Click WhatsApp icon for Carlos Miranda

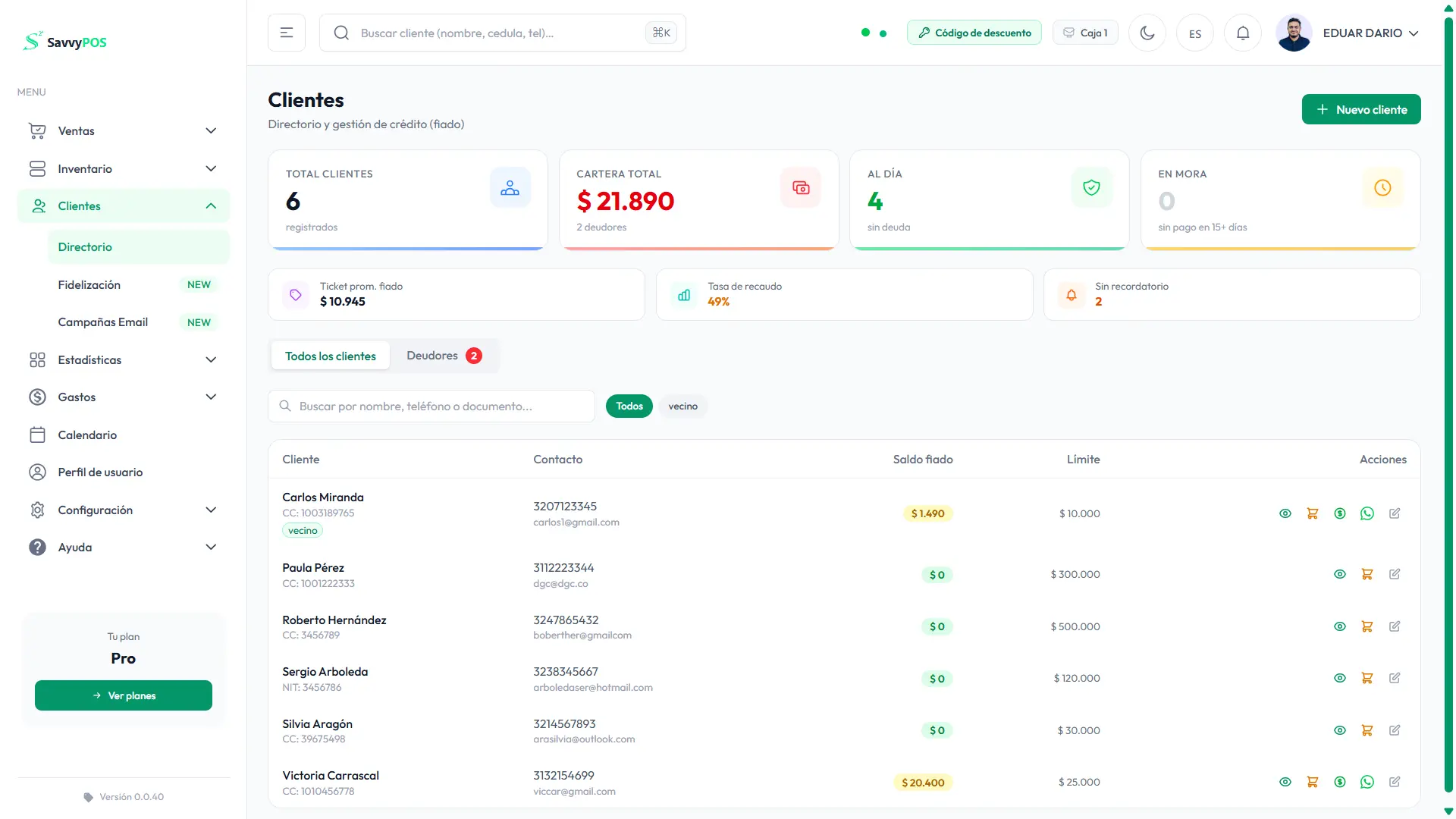pyautogui.click(x=1367, y=513)
